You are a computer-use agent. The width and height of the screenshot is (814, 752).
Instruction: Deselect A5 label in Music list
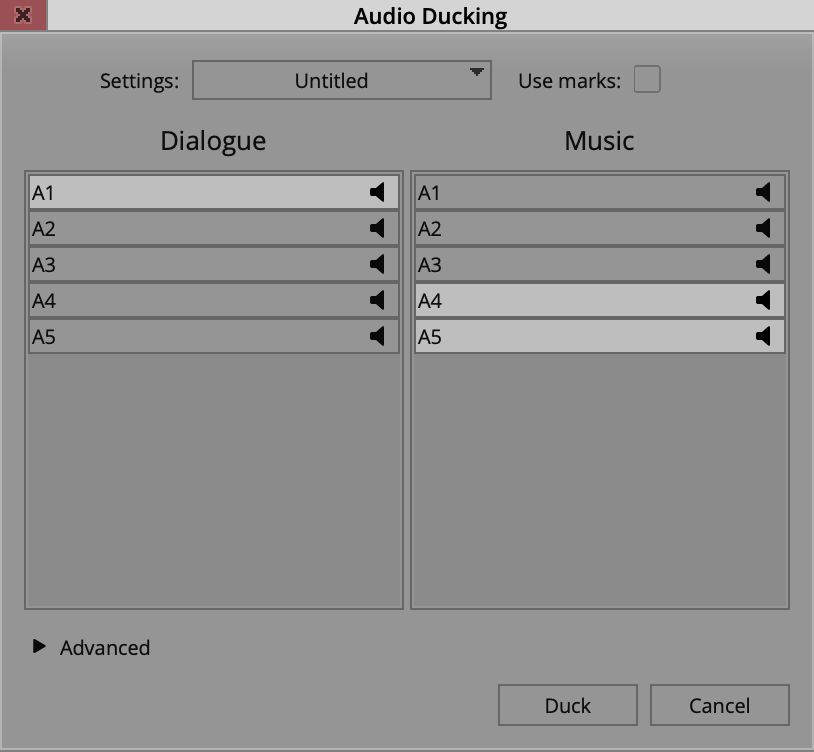point(429,337)
